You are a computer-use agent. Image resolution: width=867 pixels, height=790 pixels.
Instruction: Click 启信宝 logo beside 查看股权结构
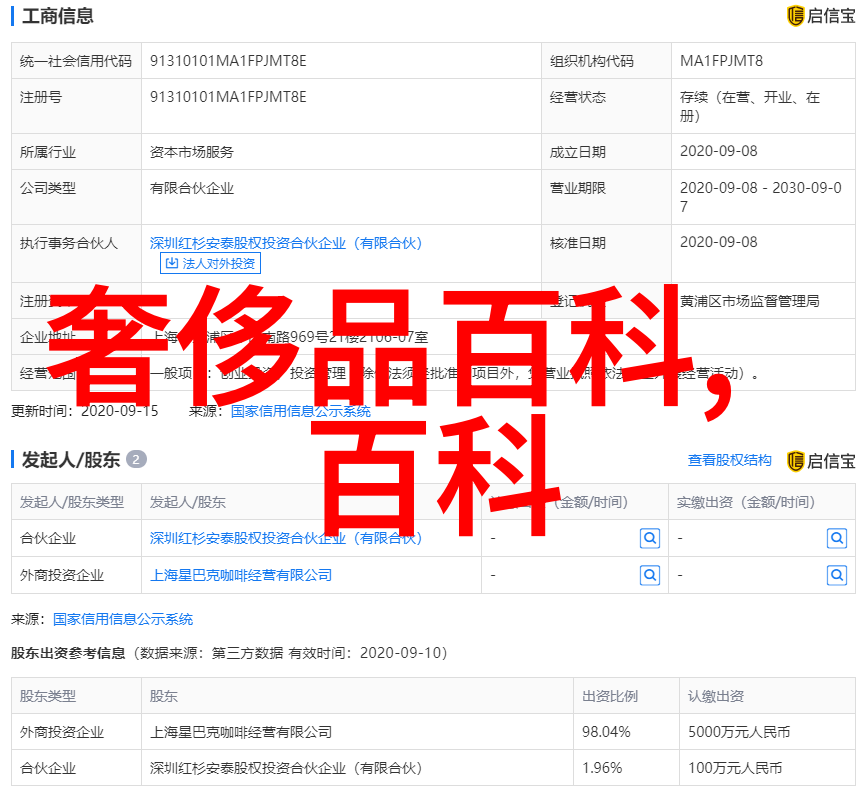coord(821,461)
